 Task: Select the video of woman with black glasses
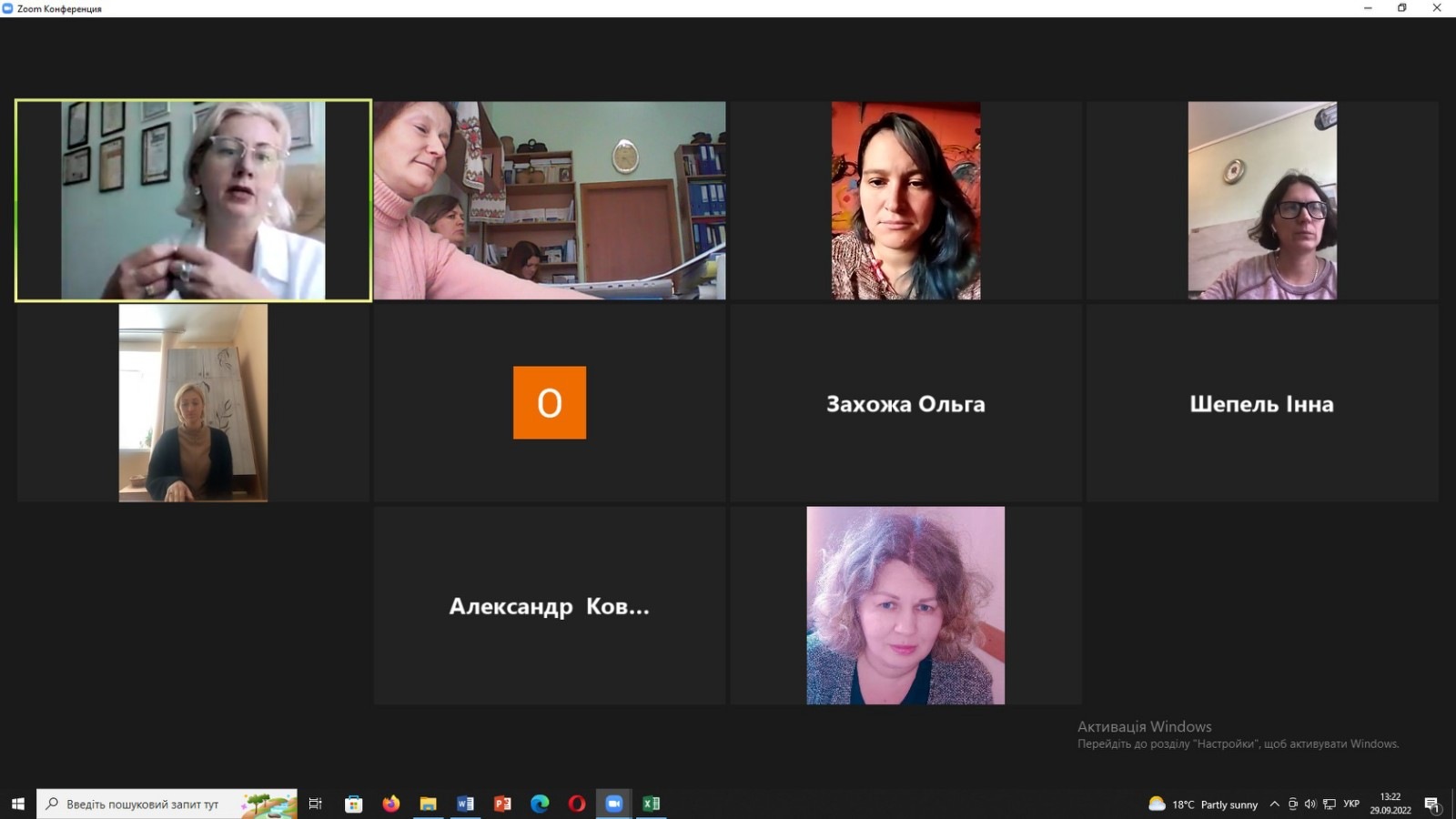pos(1262,200)
